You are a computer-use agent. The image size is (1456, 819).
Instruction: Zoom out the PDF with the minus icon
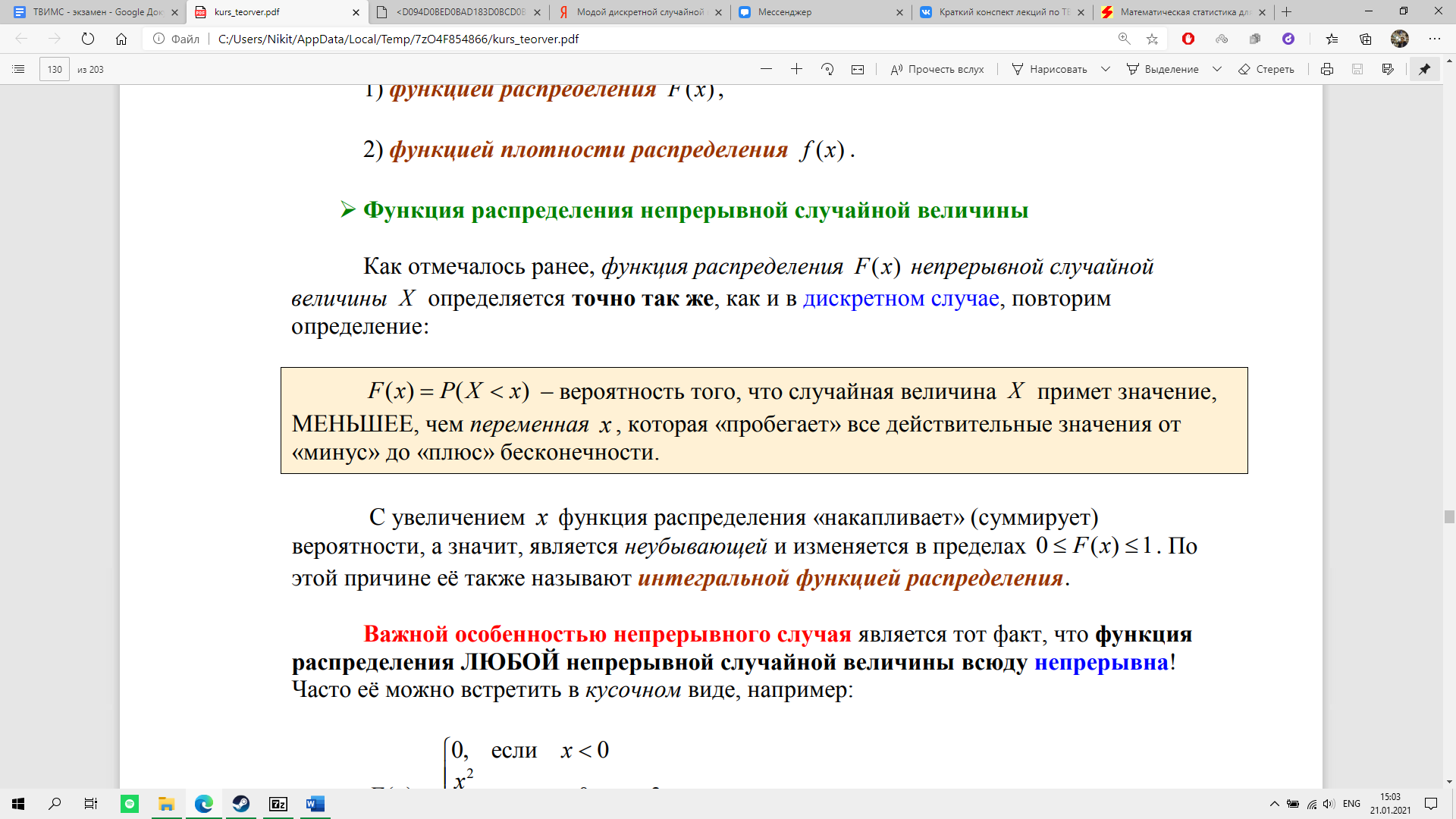[x=766, y=69]
